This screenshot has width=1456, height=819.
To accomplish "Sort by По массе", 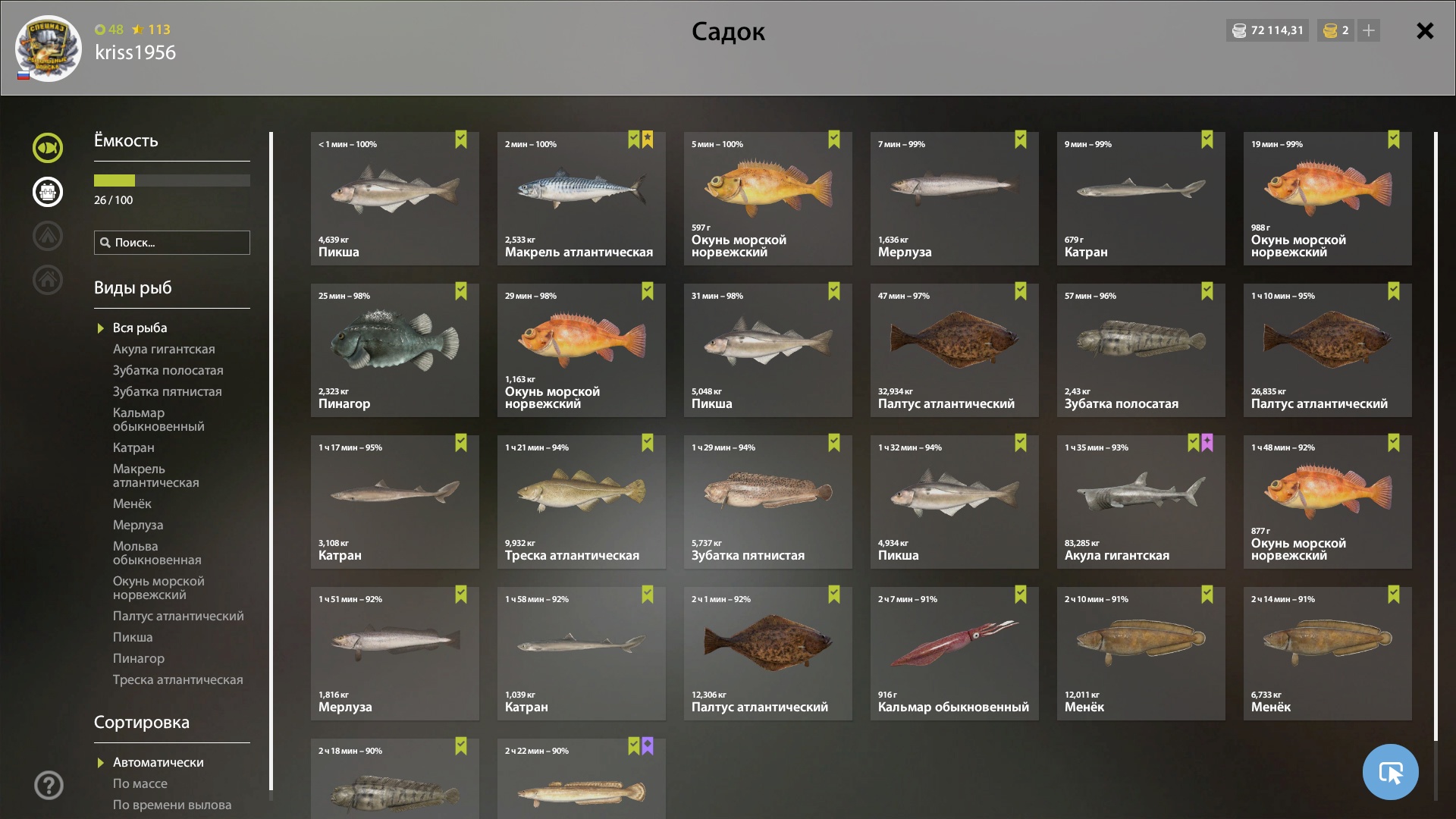I will point(140,783).
